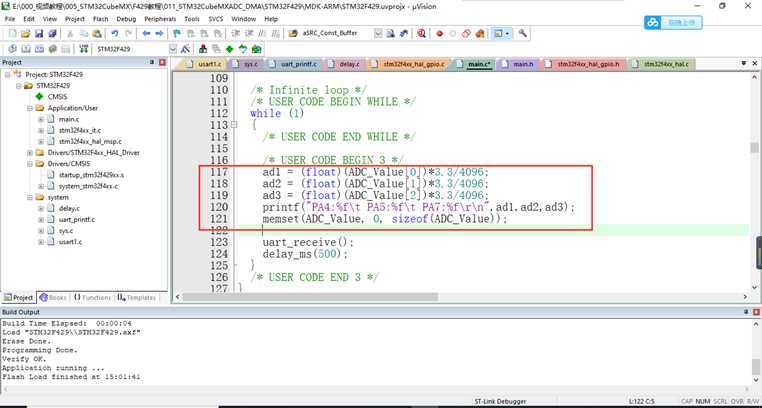
Task: Open Options for Target wand icon
Action: point(185,49)
